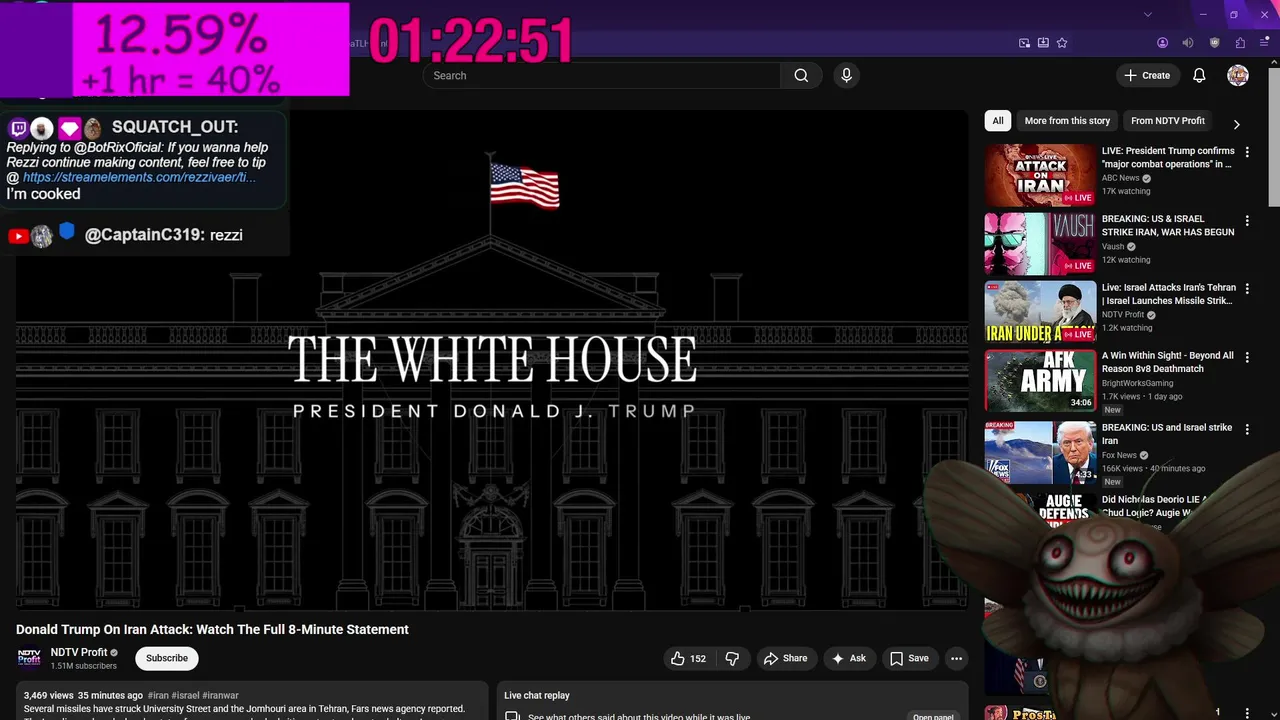Open the AFK Army video thumbnail
Viewport: 1280px width, 720px height.
pos(1040,380)
